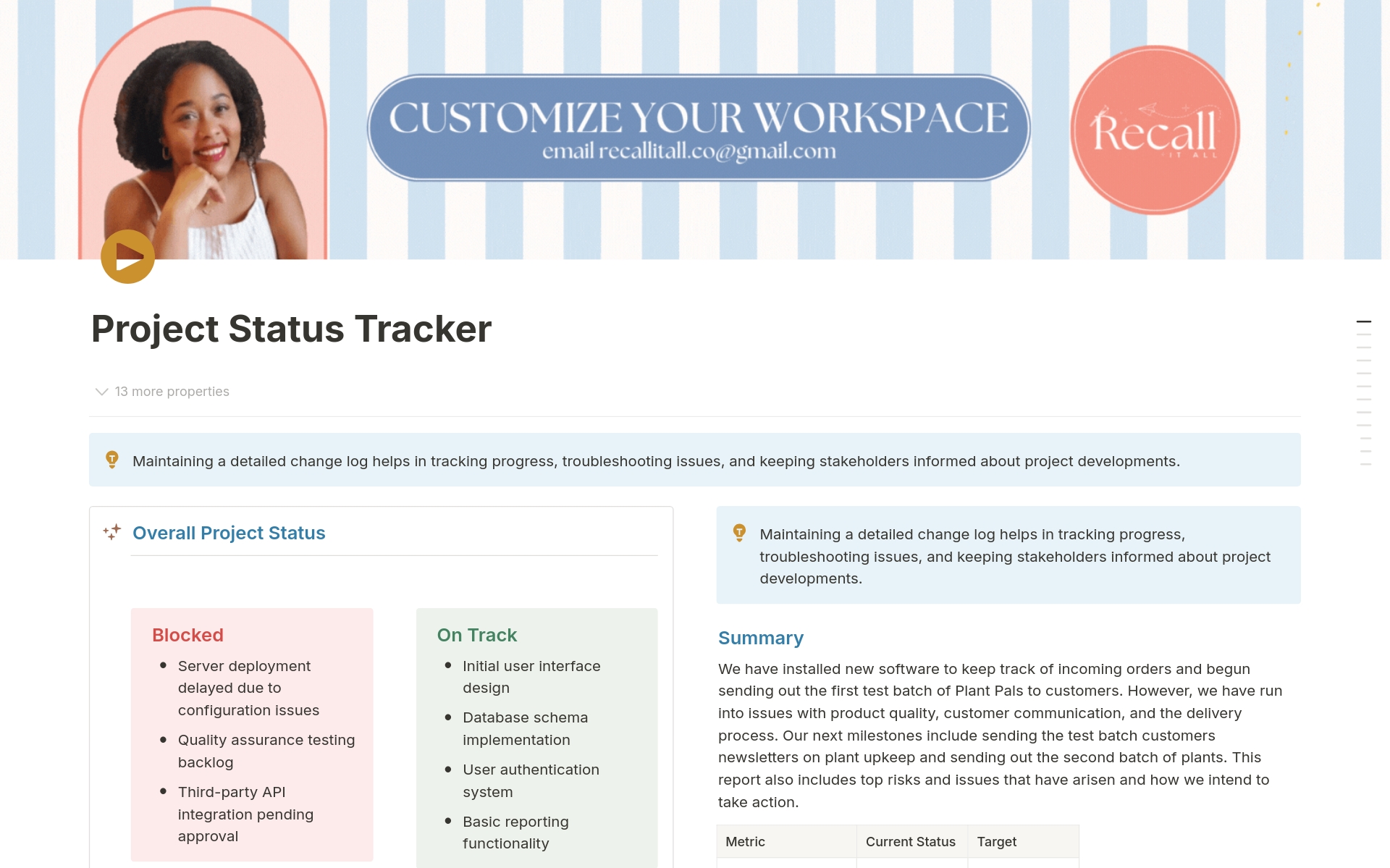This screenshot has height=868, width=1390.
Task: Click the collapse arrow on properties row
Action: (101, 391)
